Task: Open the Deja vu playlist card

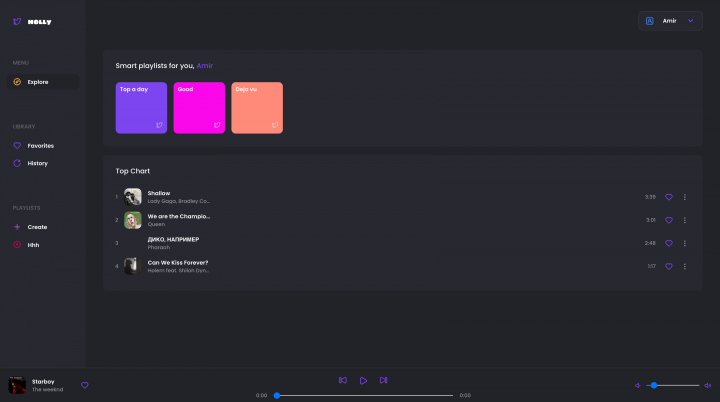Action: [257, 108]
